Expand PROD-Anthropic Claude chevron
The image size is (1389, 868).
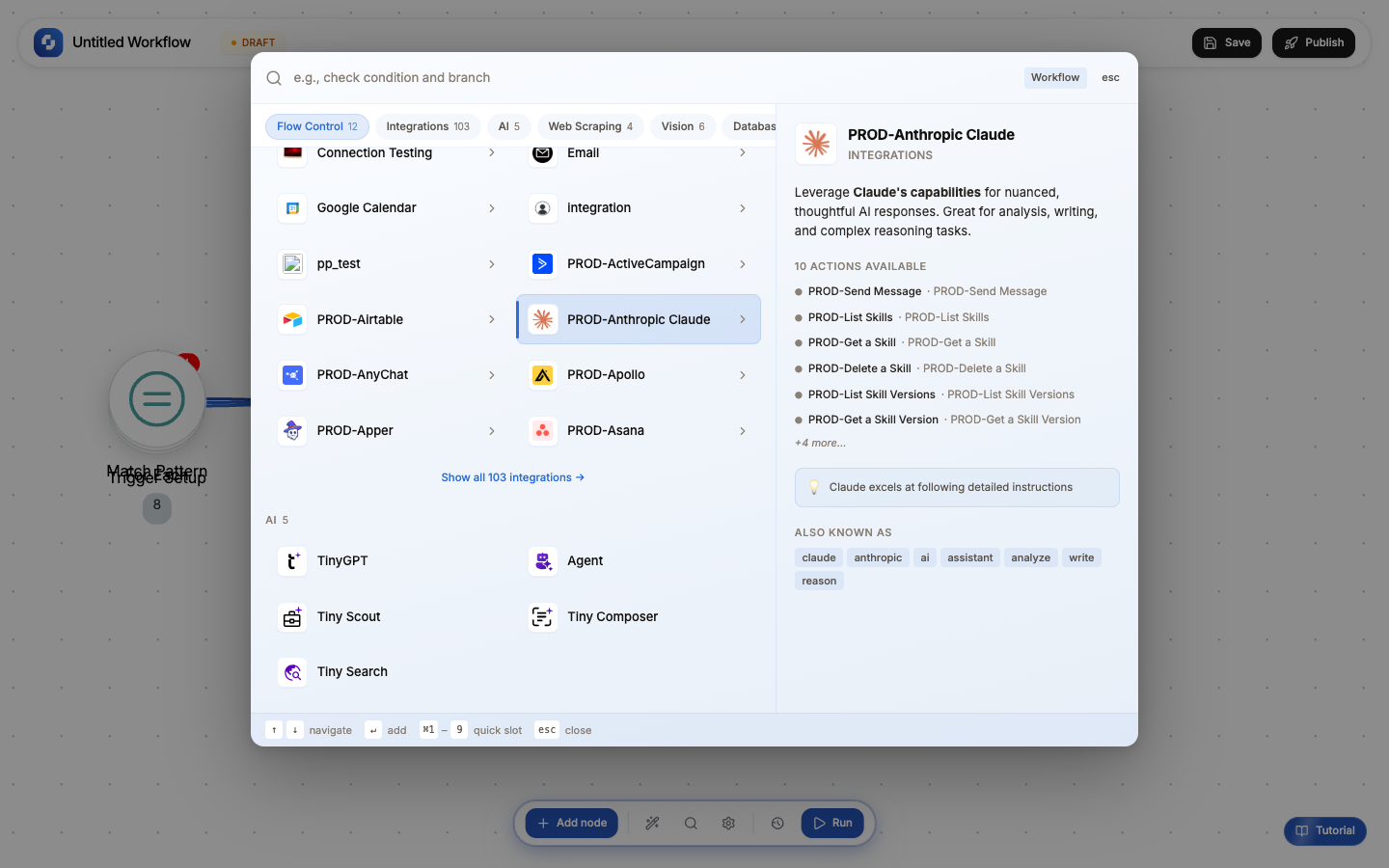tap(743, 319)
